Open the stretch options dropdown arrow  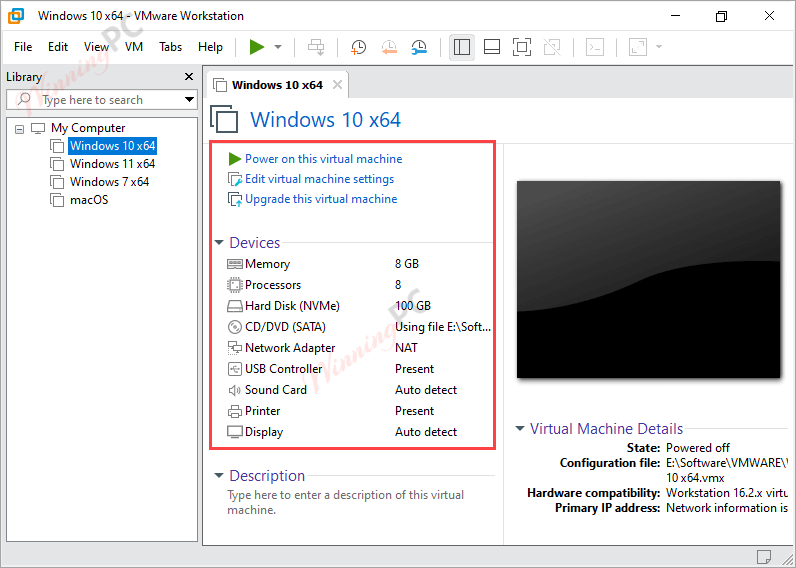point(659,47)
